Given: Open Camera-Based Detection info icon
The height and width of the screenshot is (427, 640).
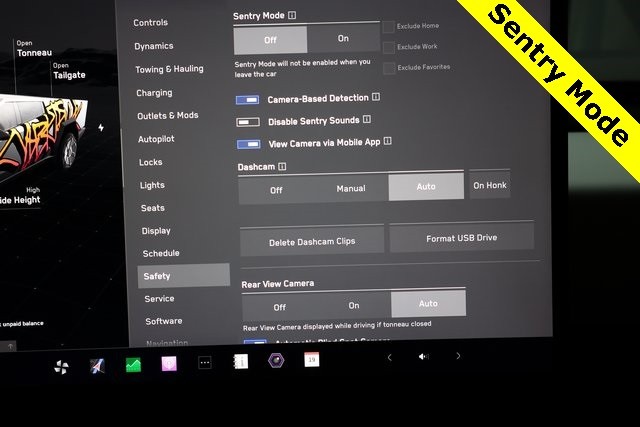Looking at the screenshot, I should [376, 97].
